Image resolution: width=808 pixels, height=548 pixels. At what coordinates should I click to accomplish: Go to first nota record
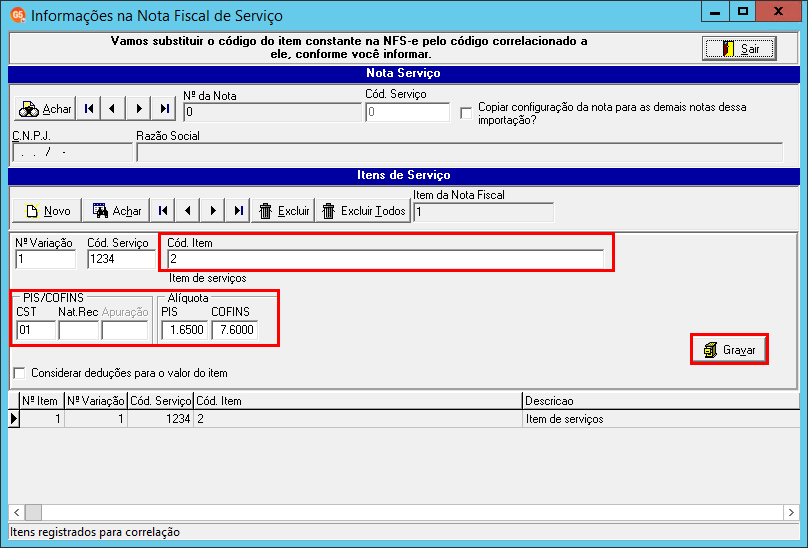tap(89, 109)
